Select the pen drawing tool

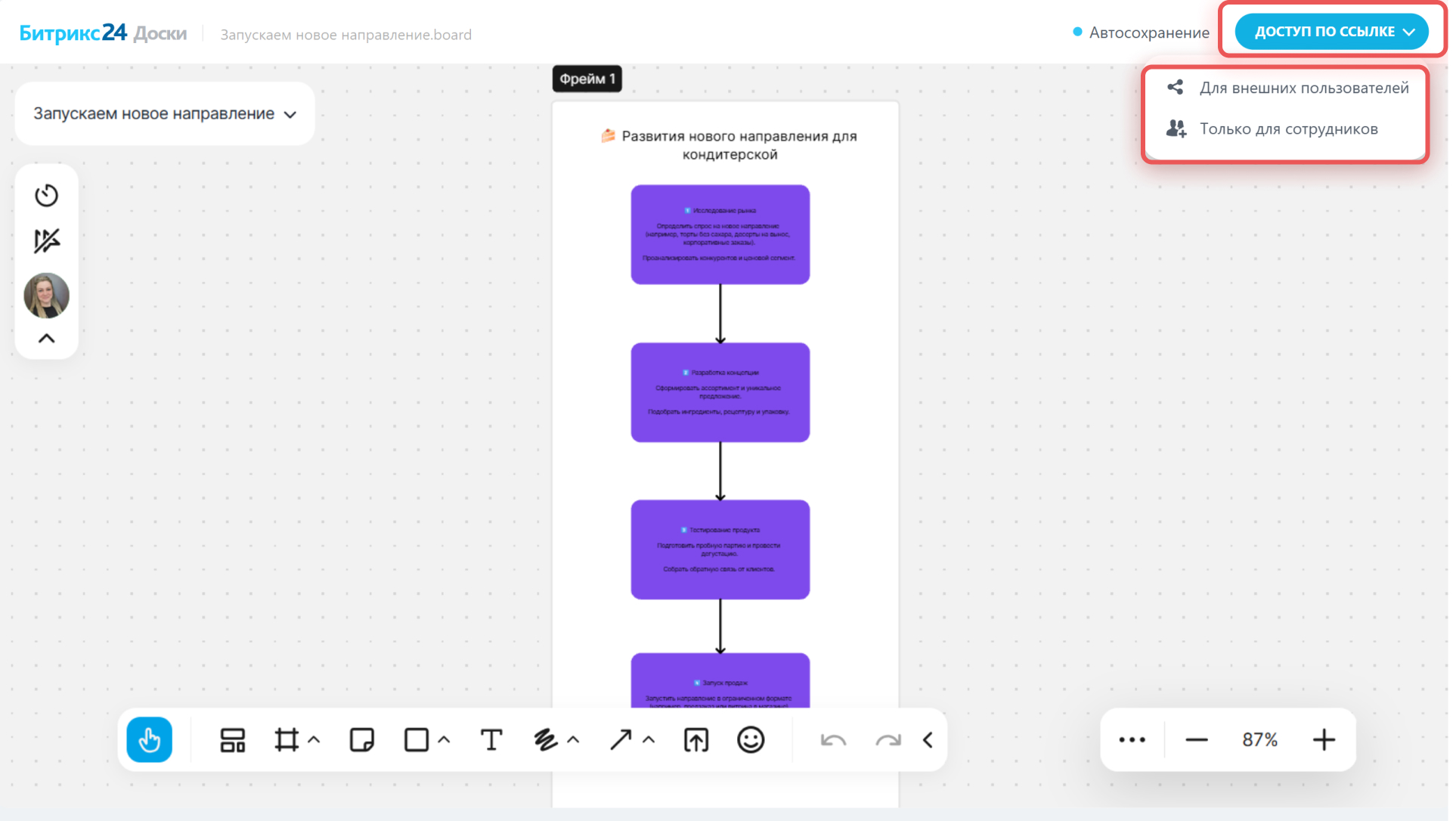[x=545, y=739]
